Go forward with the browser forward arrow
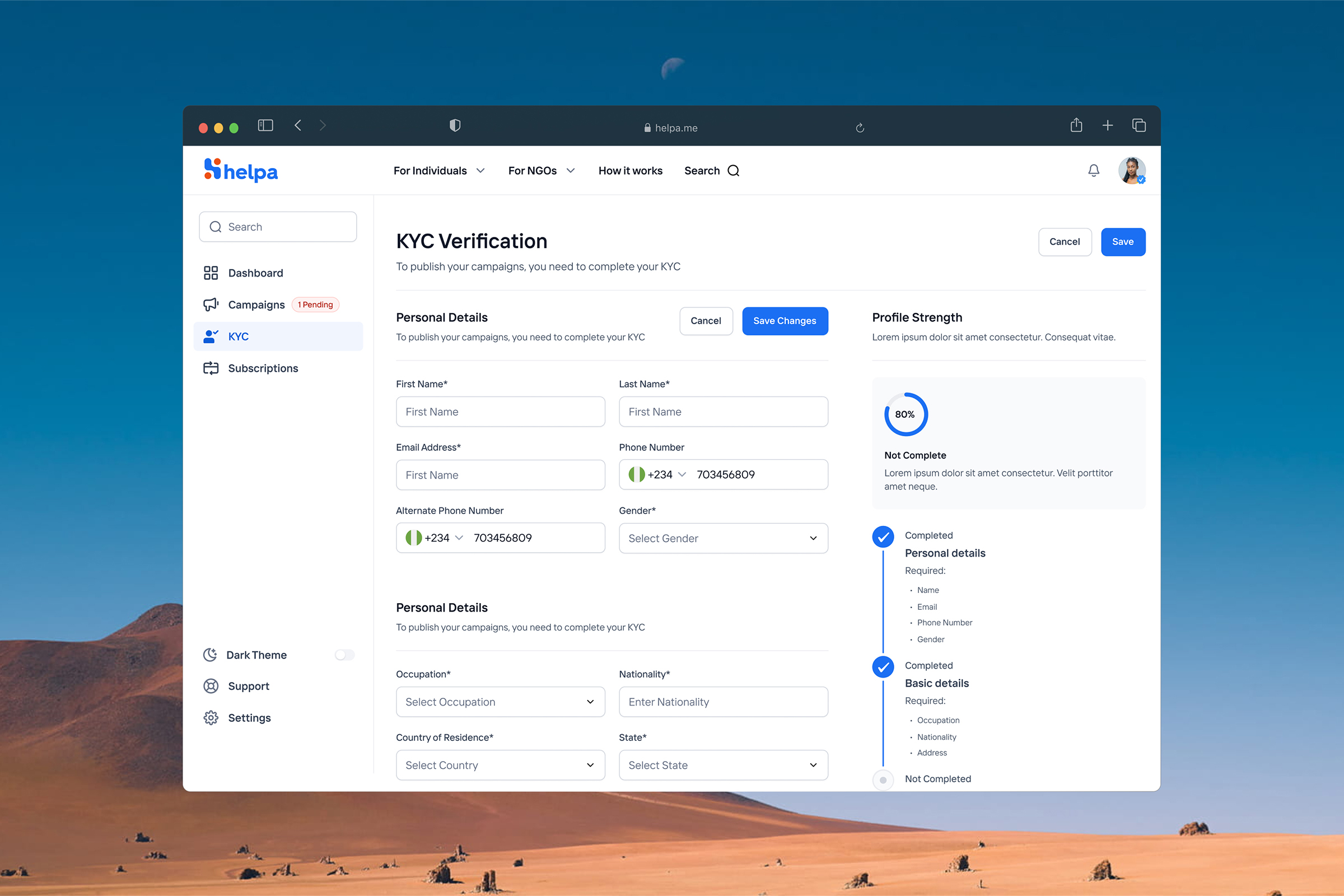Viewport: 1344px width, 896px height. [323, 125]
